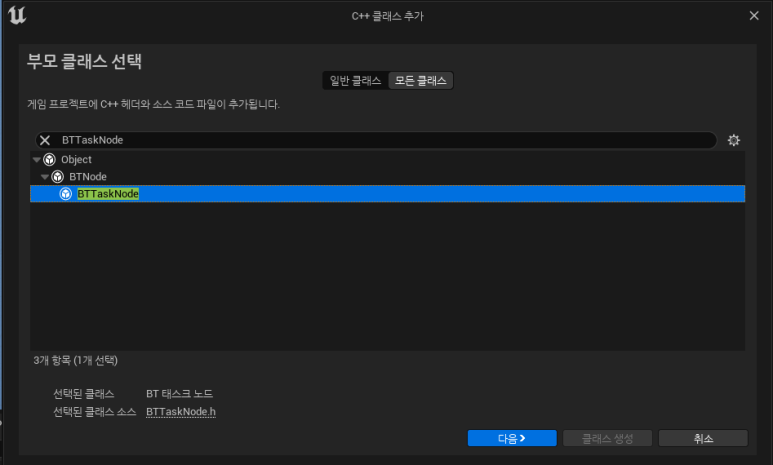Screen dimensions: 773x465
Task: Click the BTTaskNode class icon
Action: 66,194
